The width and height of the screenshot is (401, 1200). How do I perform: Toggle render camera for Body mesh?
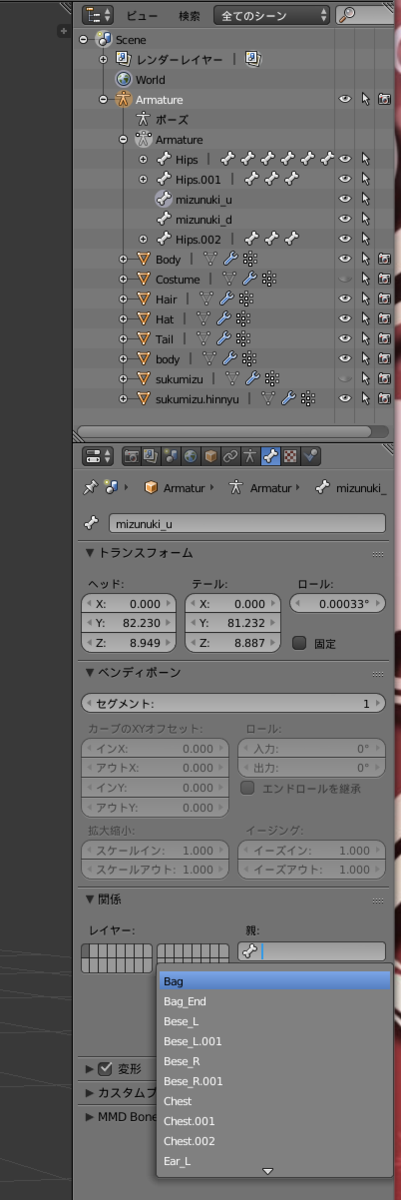(384, 260)
